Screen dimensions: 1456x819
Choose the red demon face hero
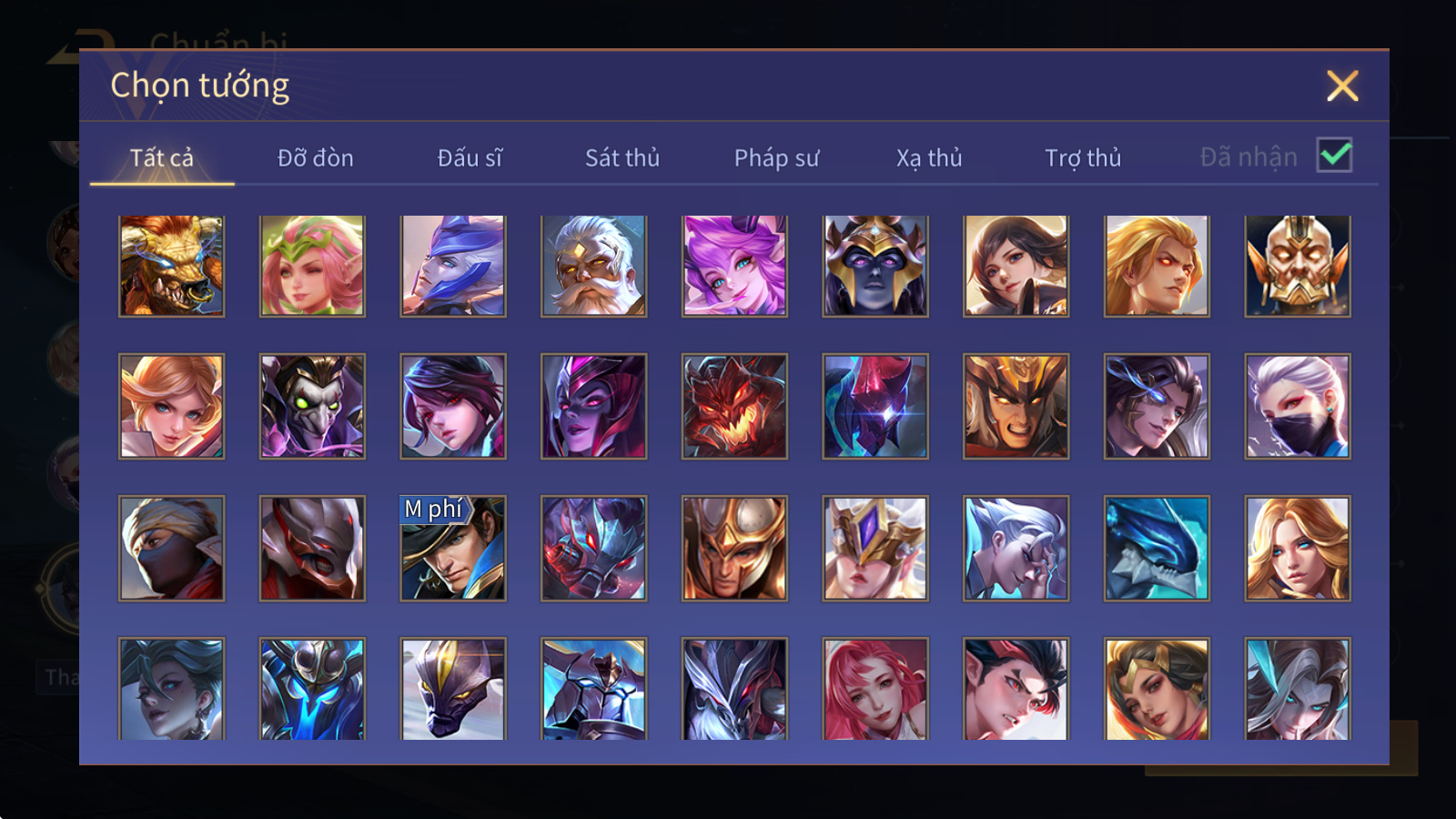coord(734,407)
